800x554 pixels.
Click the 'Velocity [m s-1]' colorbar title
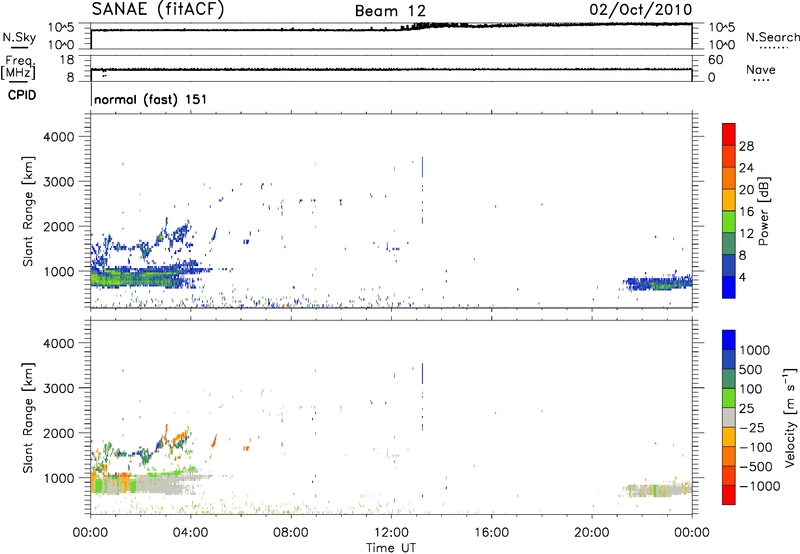790,417
